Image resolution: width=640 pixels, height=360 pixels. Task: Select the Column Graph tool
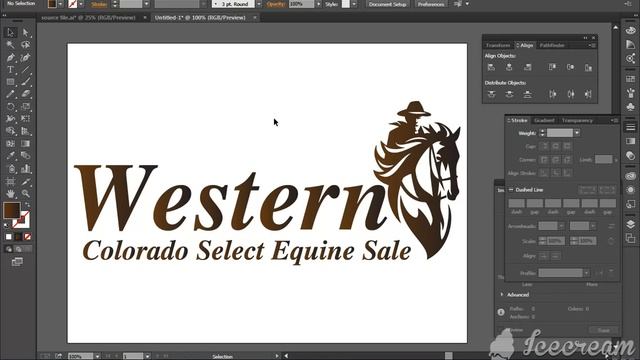coord(26,169)
